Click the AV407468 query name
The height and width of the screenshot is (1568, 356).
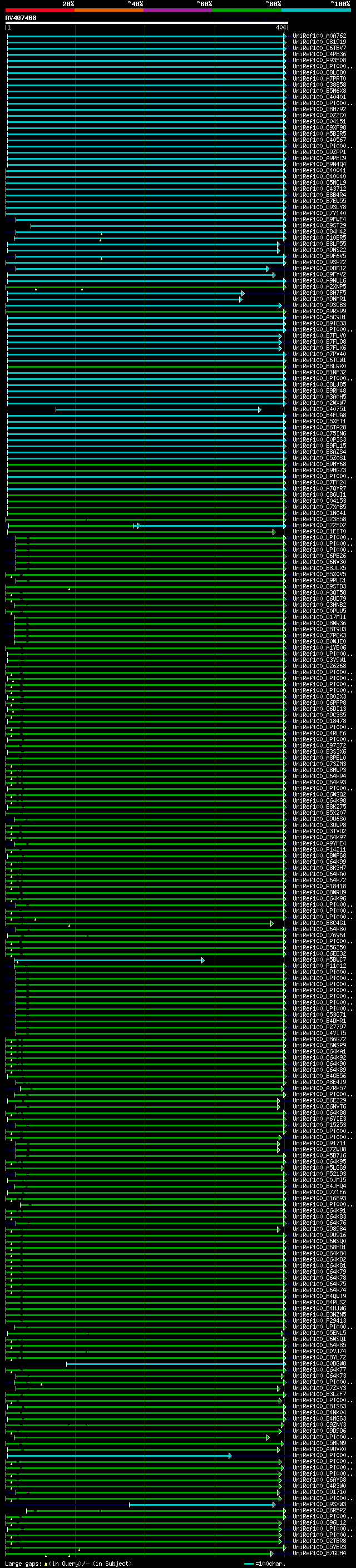click(21, 18)
